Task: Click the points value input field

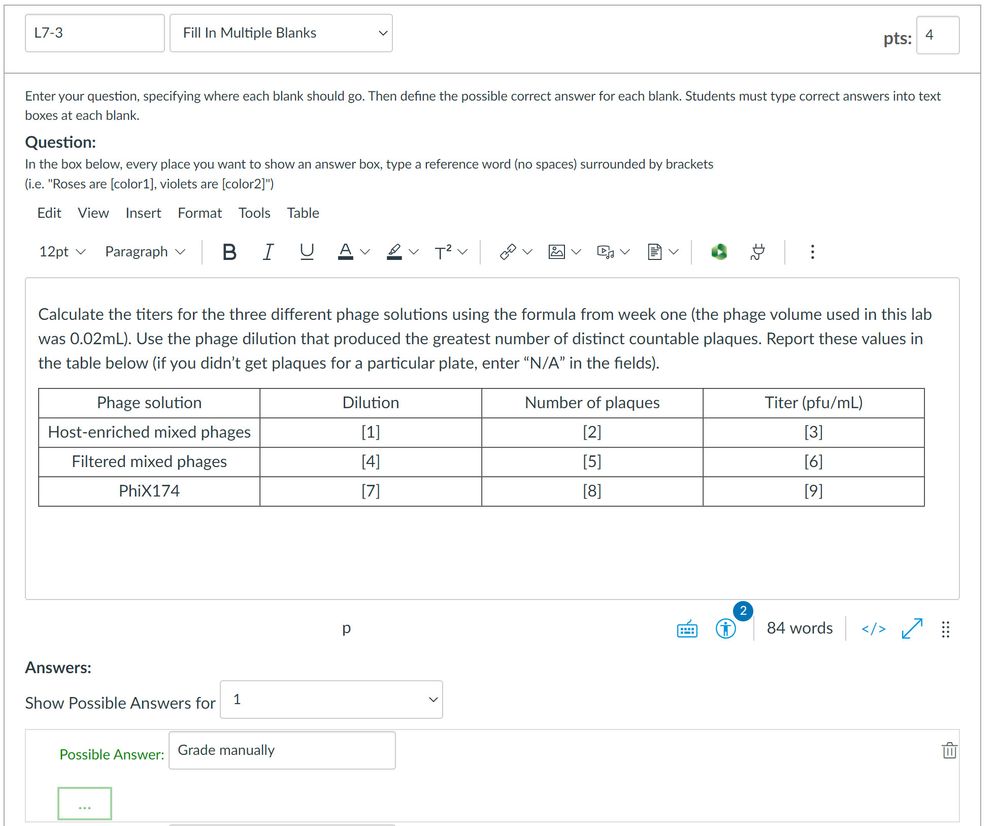Action: [x=937, y=36]
